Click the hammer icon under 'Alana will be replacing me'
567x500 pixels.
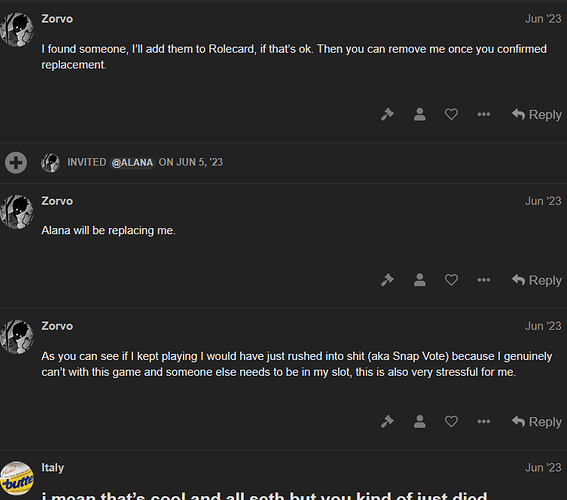coord(387,280)
